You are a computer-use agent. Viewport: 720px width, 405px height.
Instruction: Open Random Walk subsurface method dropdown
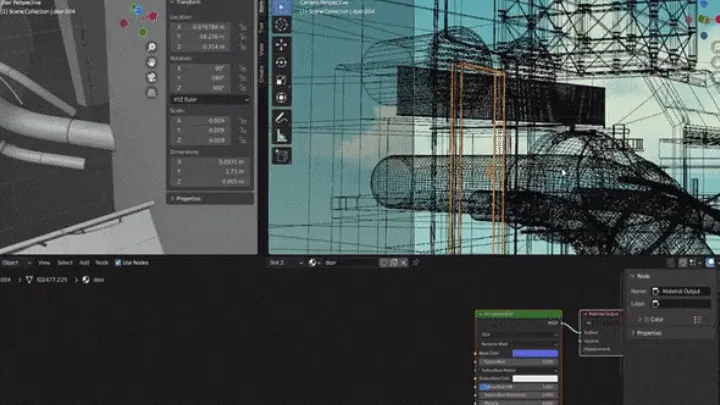tap(518, 344)
